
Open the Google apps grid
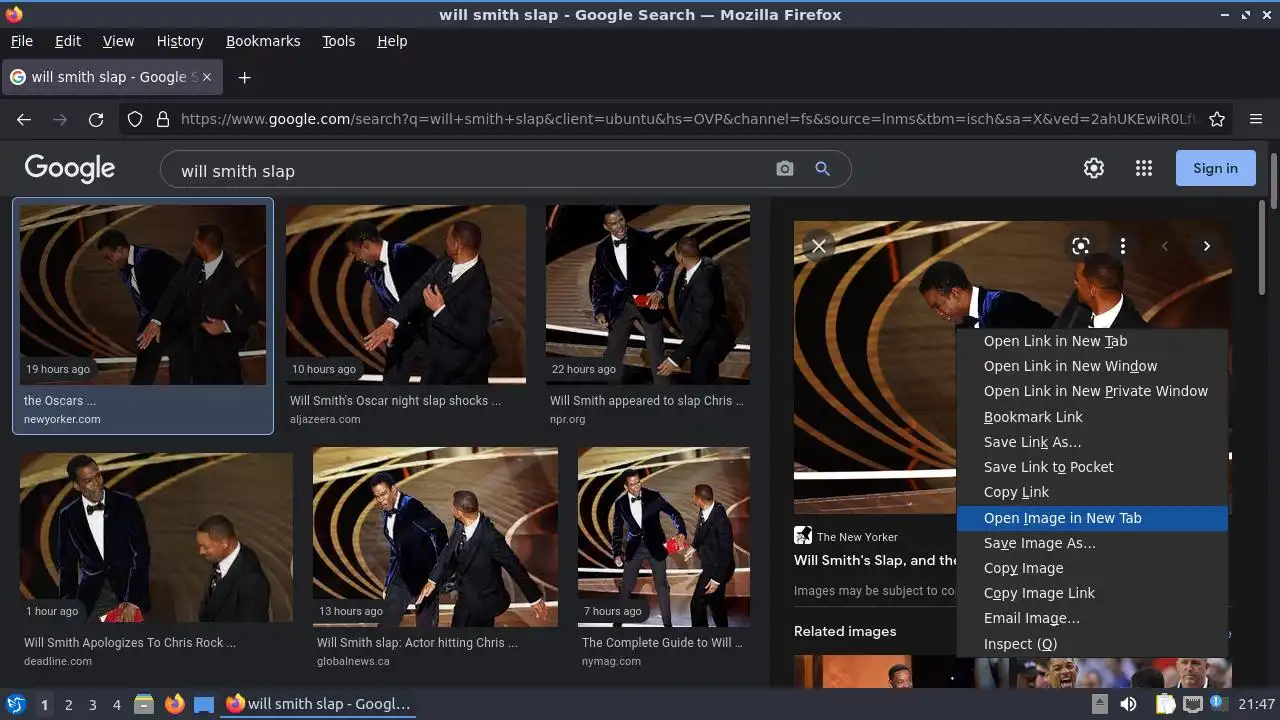[x=1144, y=168]
